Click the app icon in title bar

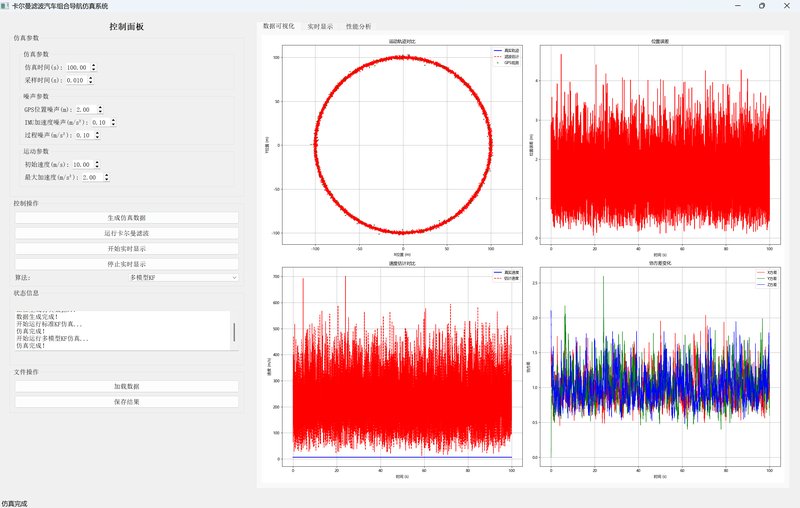tap(6, 6)
